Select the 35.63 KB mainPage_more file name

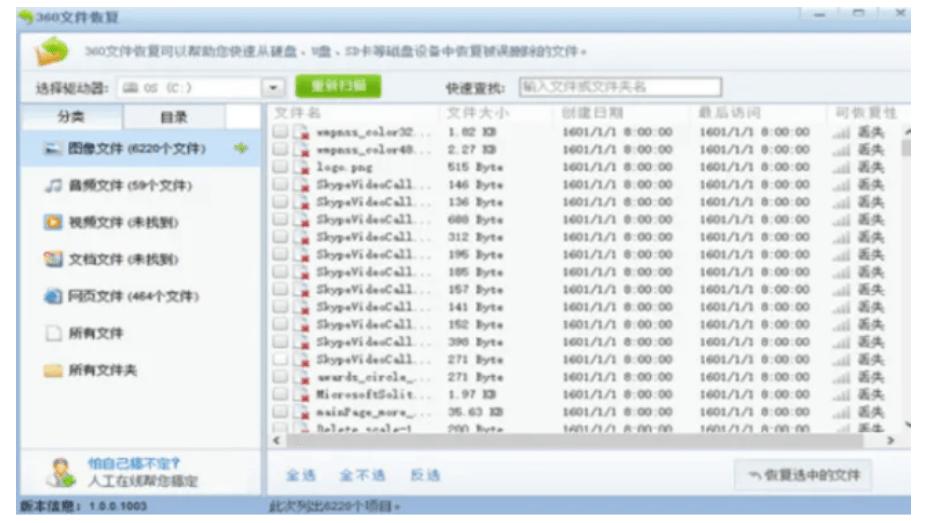click(x=373, y=412)
